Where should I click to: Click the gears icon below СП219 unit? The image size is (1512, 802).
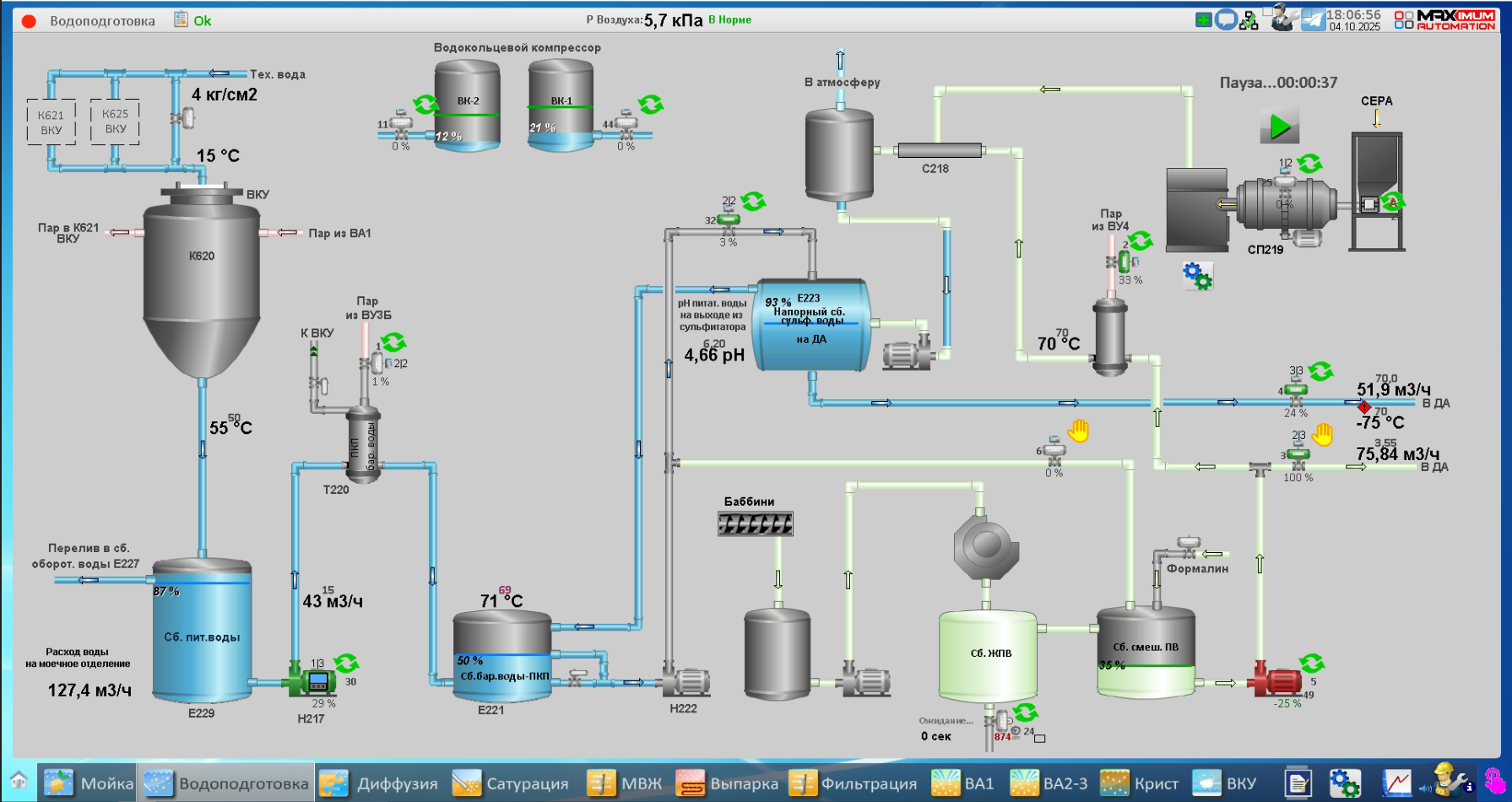click(x=1197, y=275)
